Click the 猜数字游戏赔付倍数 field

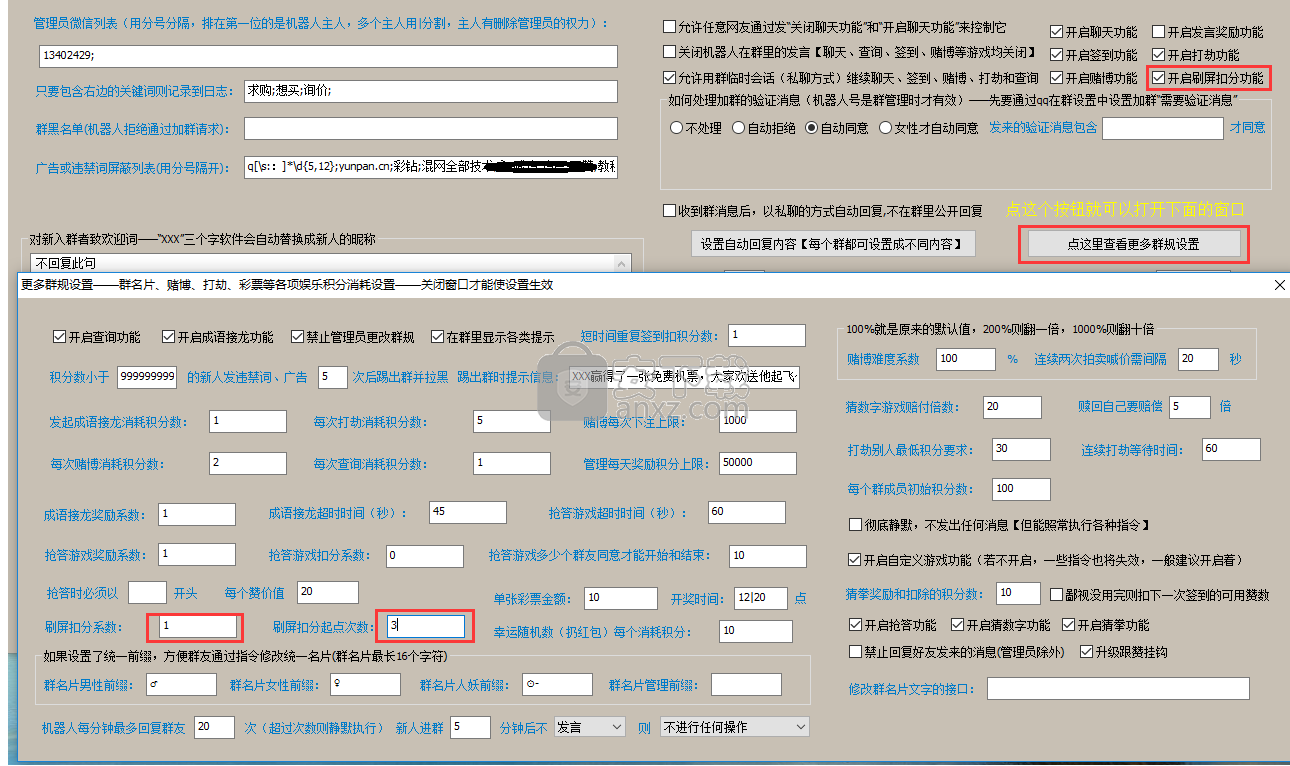pos(1011,407)
